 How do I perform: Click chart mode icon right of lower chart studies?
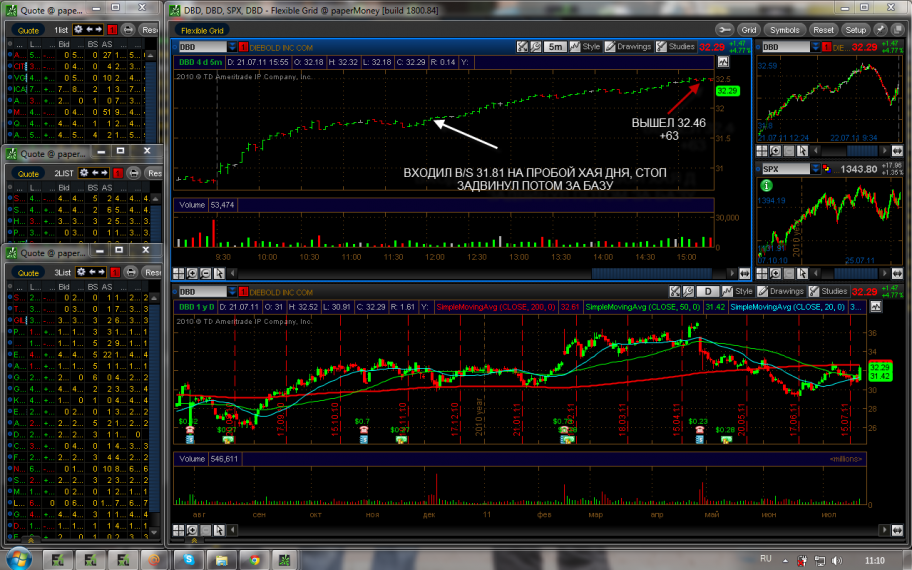click(875, 307)
